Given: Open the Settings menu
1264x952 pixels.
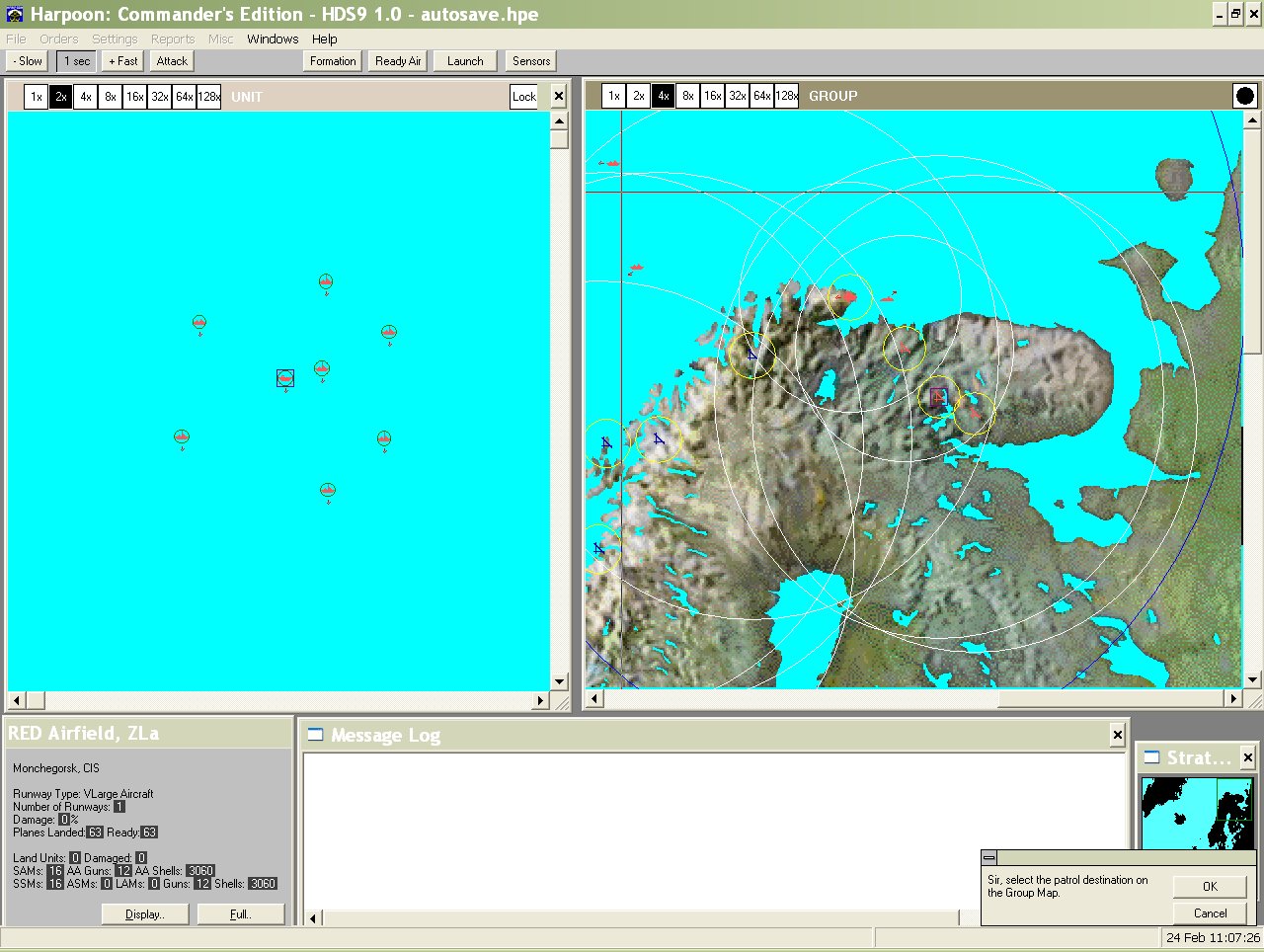Looking at the screenshot, I should pos(115,40).
